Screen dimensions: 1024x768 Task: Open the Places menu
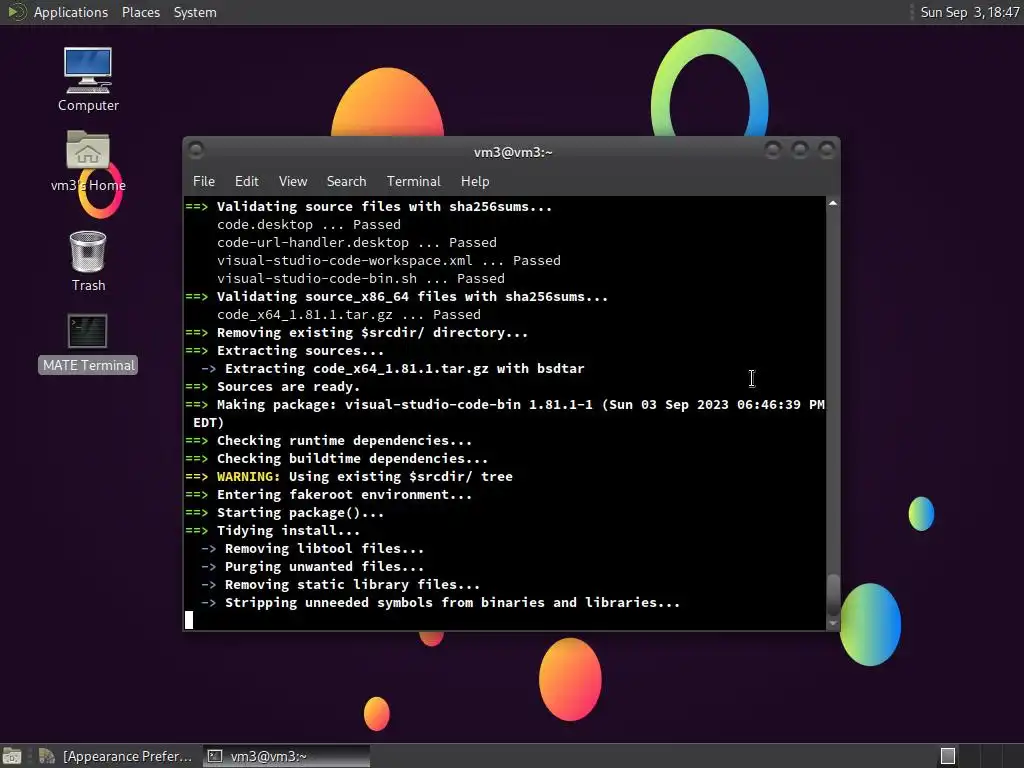click(140, 12)
